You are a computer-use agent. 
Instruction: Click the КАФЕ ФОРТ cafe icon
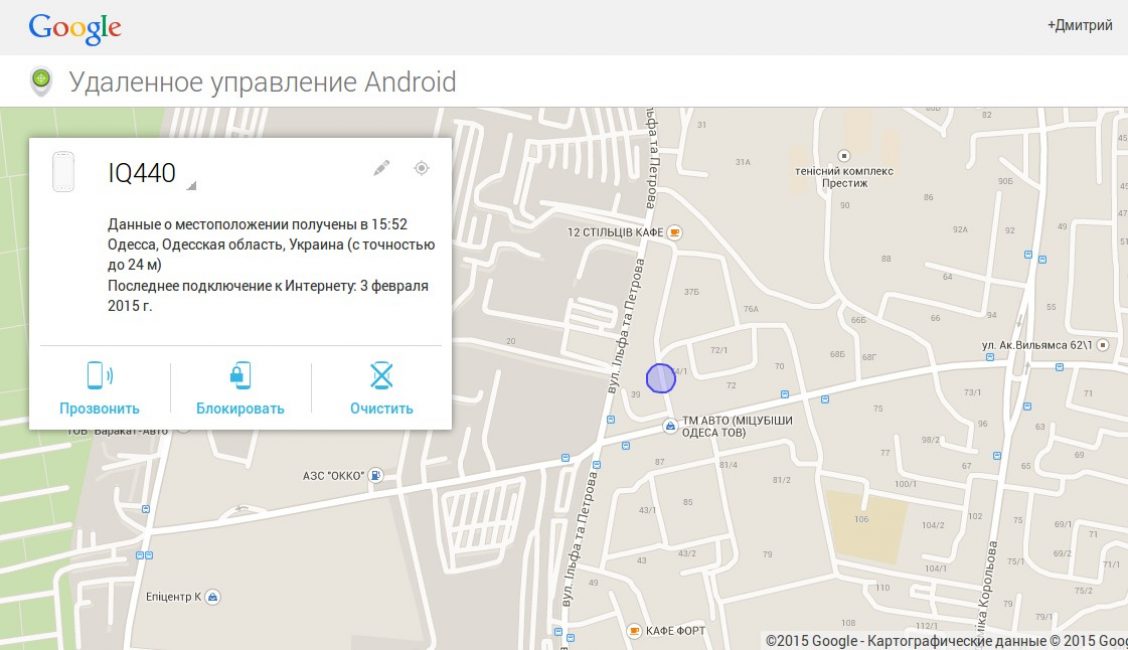pos(634,630)
